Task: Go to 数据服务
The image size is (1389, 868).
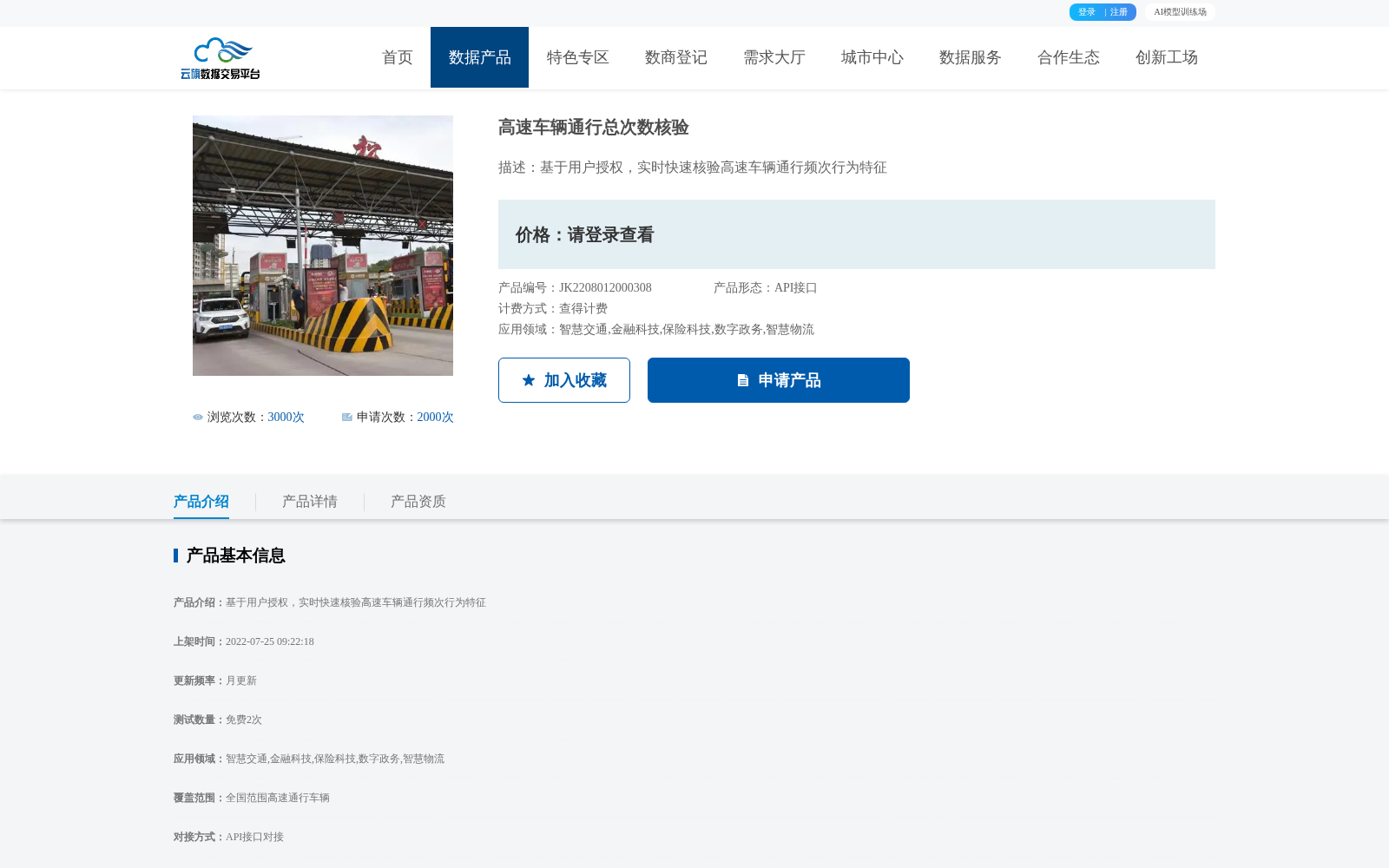Action: tap(971, 57)
